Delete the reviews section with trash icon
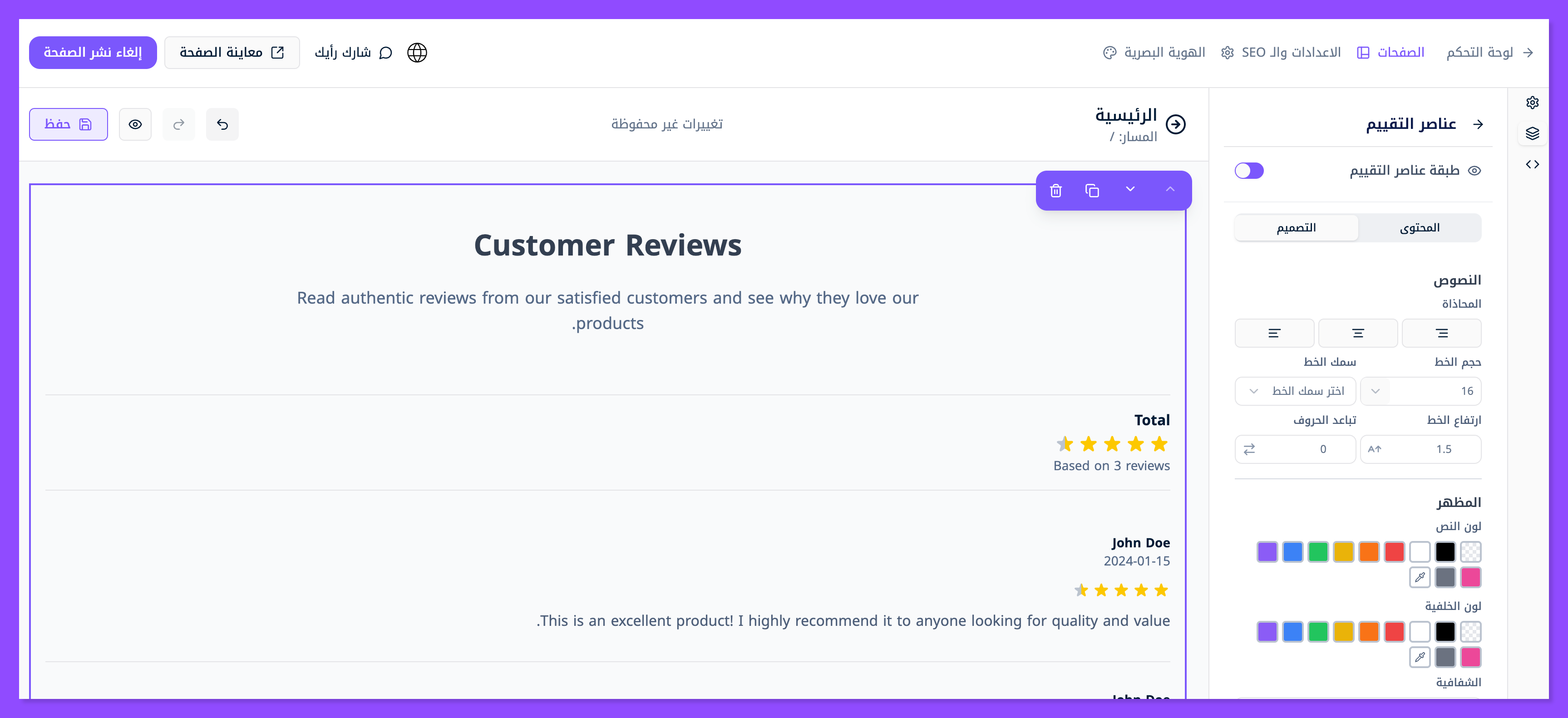This screenshot has width=1568, height=718. pos(1055,191)
